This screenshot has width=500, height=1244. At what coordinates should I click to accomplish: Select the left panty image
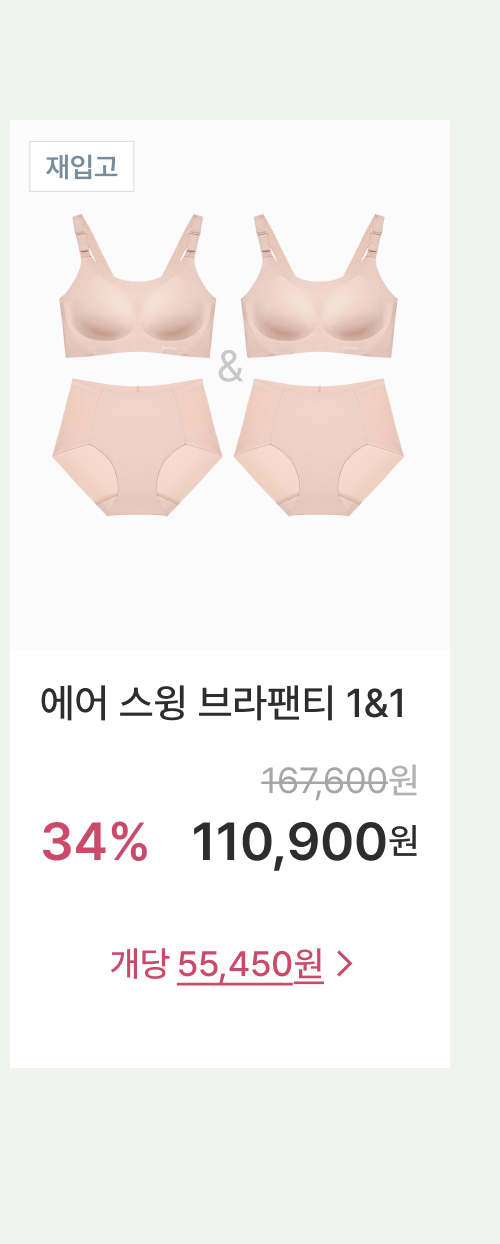137,447
